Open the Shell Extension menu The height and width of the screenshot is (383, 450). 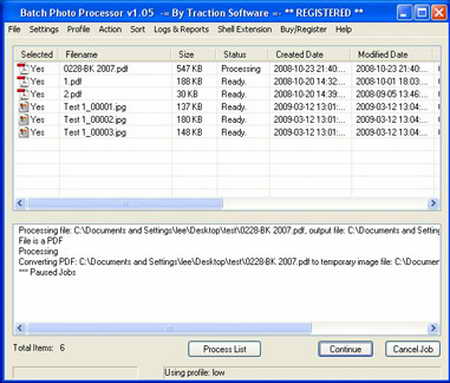(x=245, y=29)
